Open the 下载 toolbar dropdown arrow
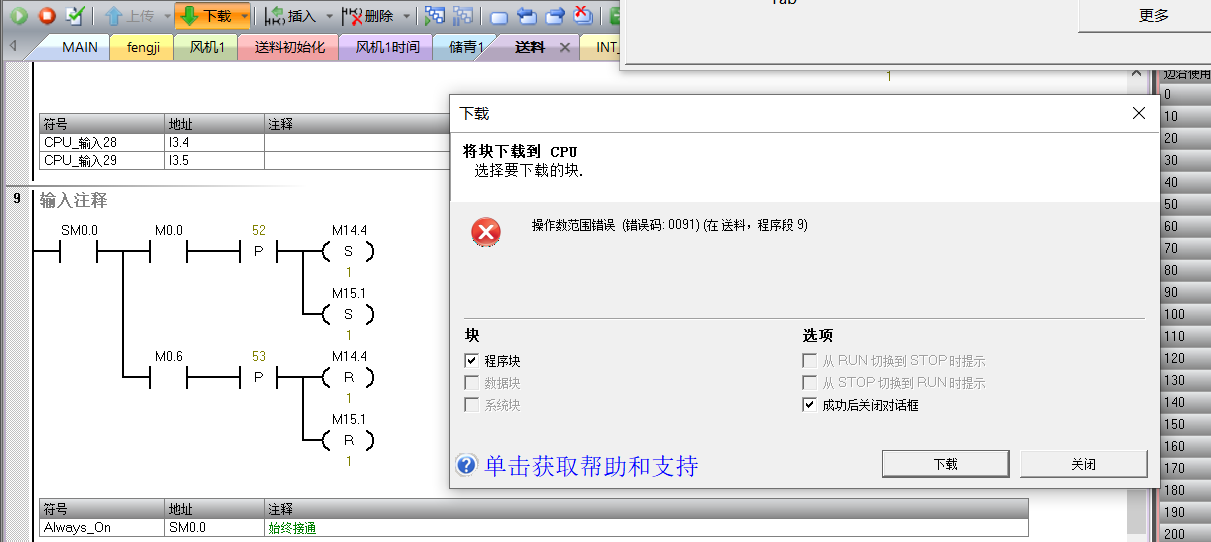 coord(243,16)
